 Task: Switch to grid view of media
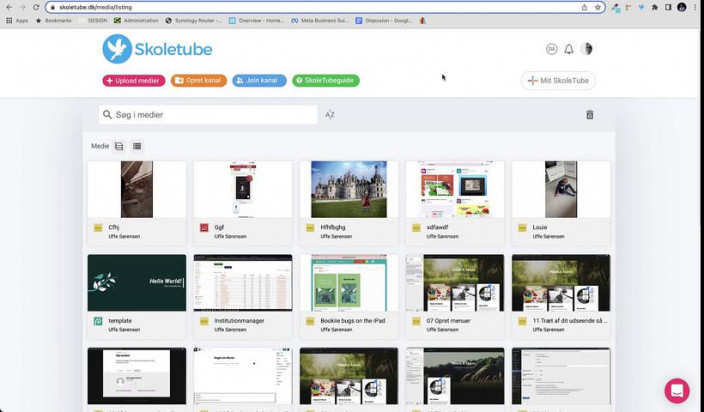(x=119, y=146)
